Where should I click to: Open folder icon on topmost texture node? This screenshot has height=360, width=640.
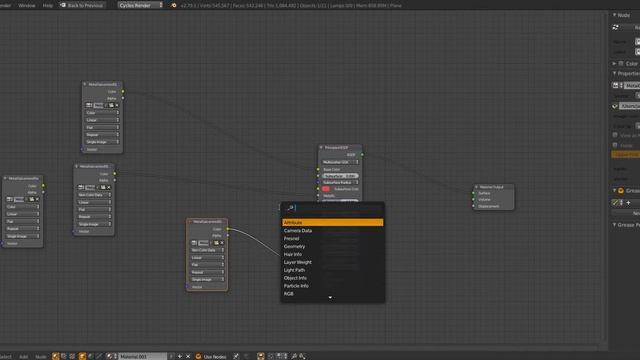pyautogui.click(x=111, y=105)
